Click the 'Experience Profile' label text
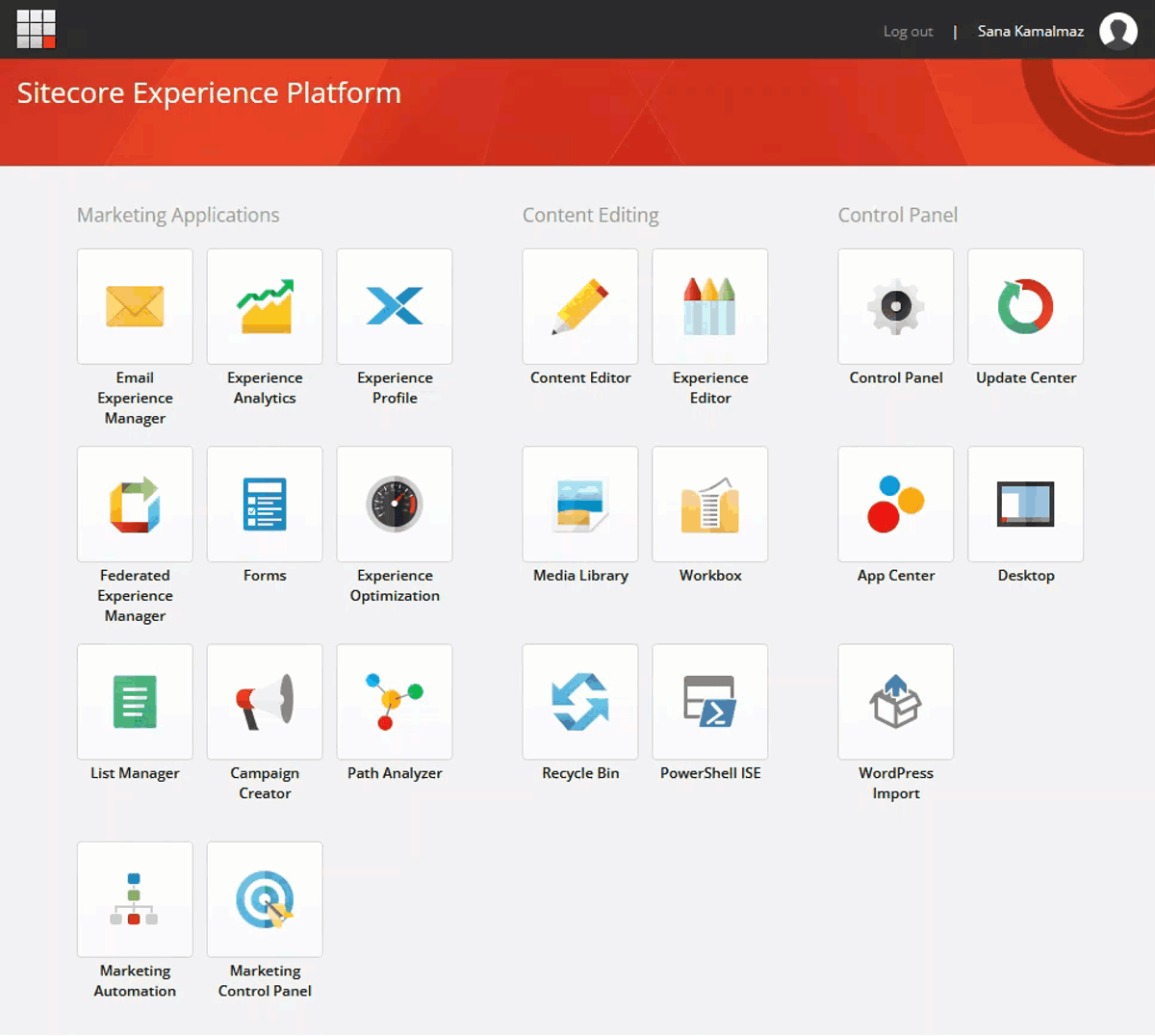Viewport: 1155px width, 1036px height. [395, 388]
